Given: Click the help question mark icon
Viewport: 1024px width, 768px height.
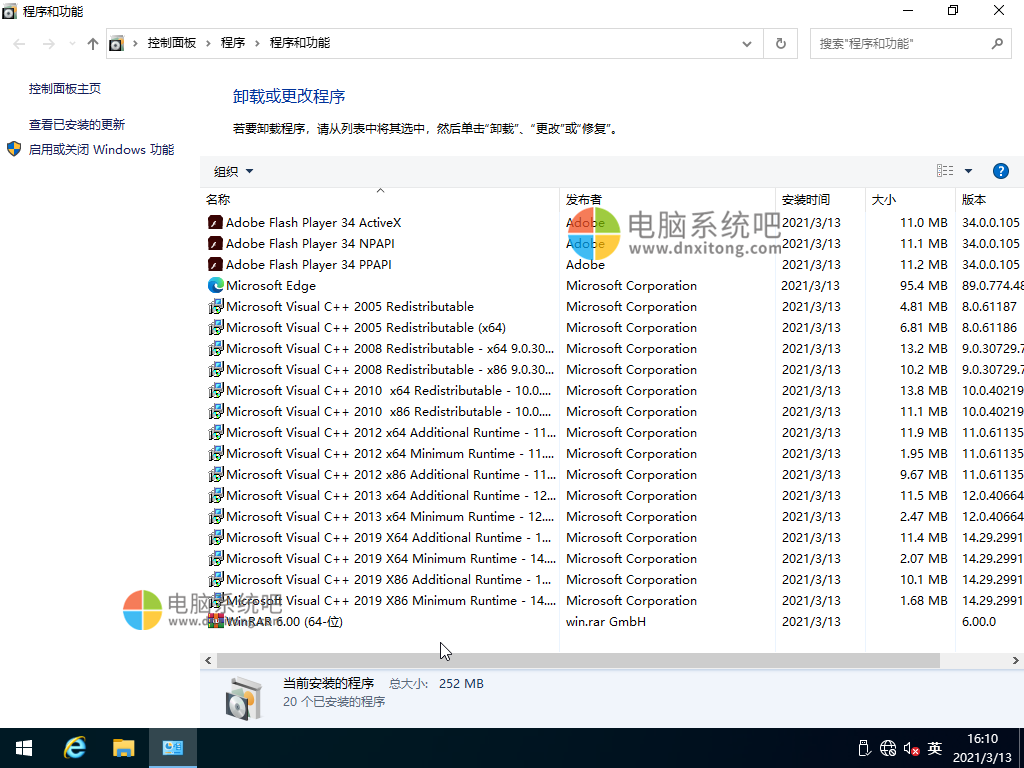Looking at the screenshot, I should click(1000, 171).
